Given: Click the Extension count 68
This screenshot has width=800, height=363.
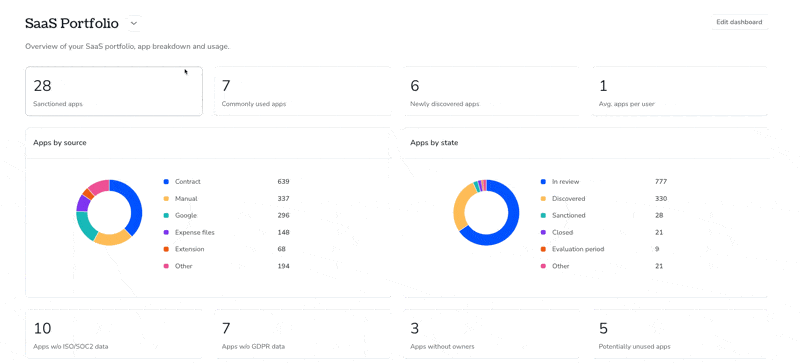Looking at the screenshot, I should pos(282,249).
